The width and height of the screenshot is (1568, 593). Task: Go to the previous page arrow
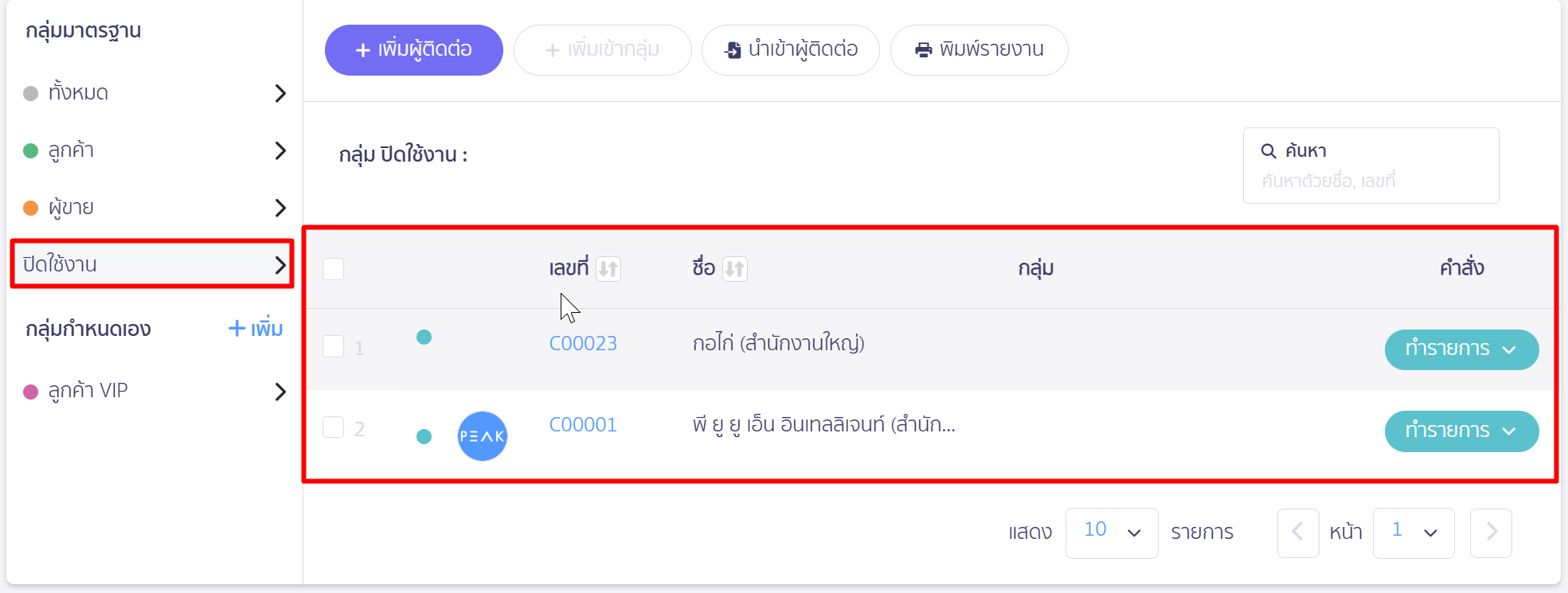click(x=1298, y=533)
